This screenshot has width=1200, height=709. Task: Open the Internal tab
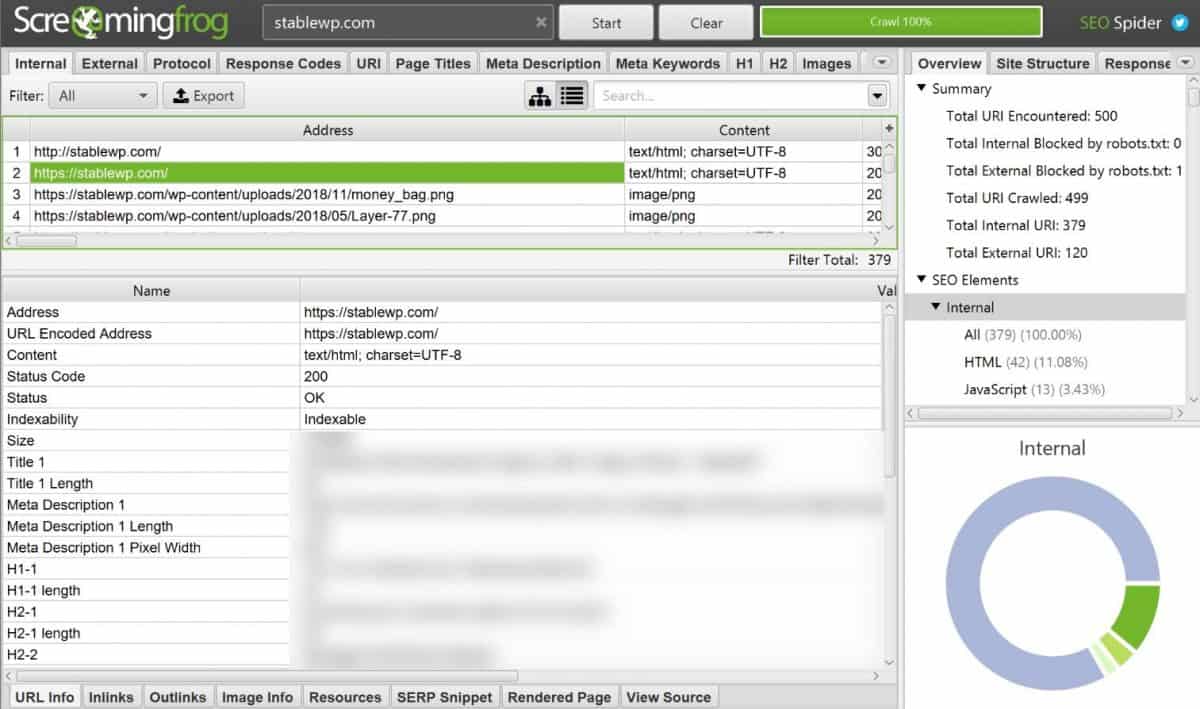click(x=41, y=63)
